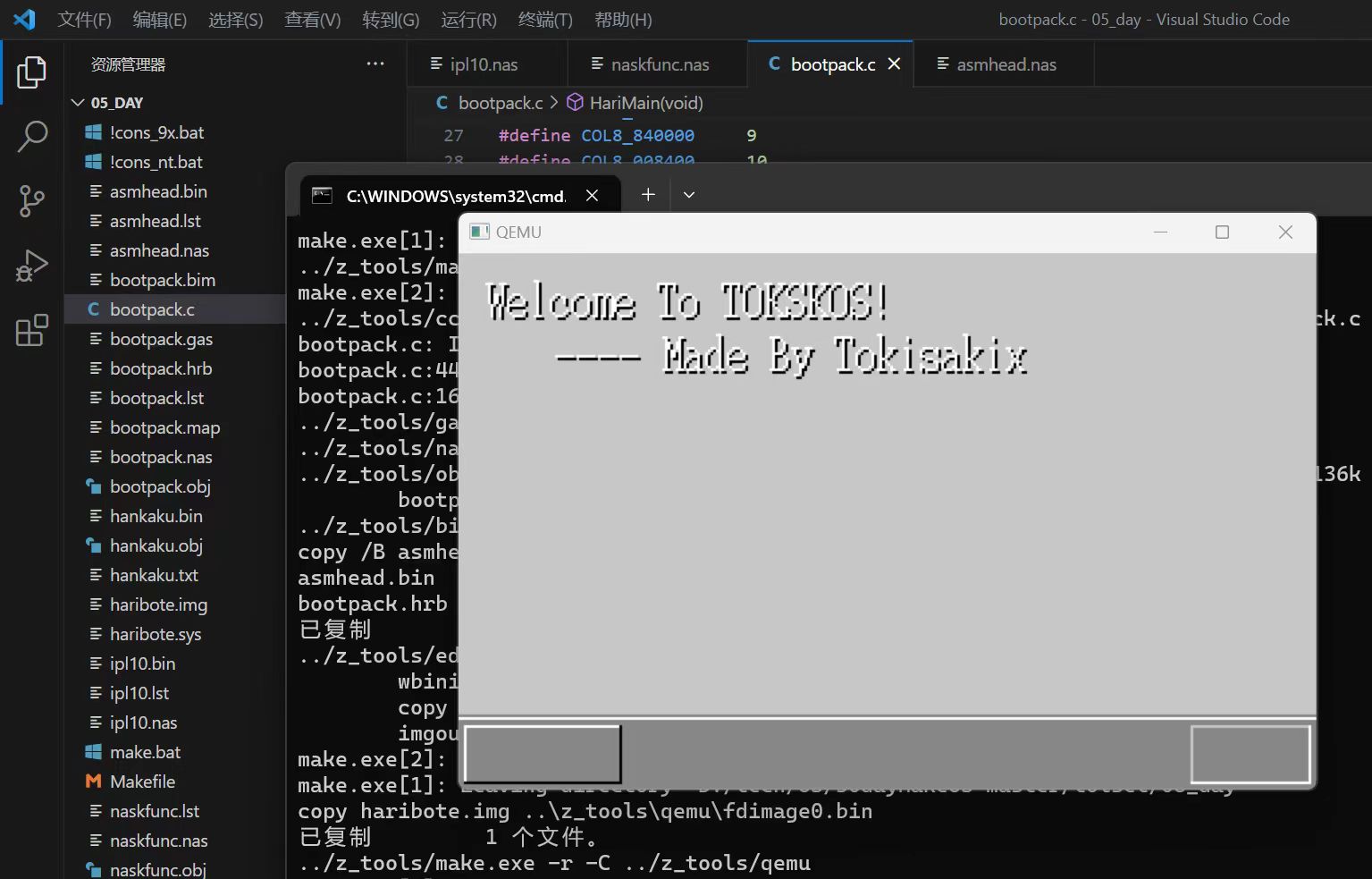1372x879 pixels.
Task: Open the 文件(F) menu
Action: pyautogui.click(x=84, y=20)
